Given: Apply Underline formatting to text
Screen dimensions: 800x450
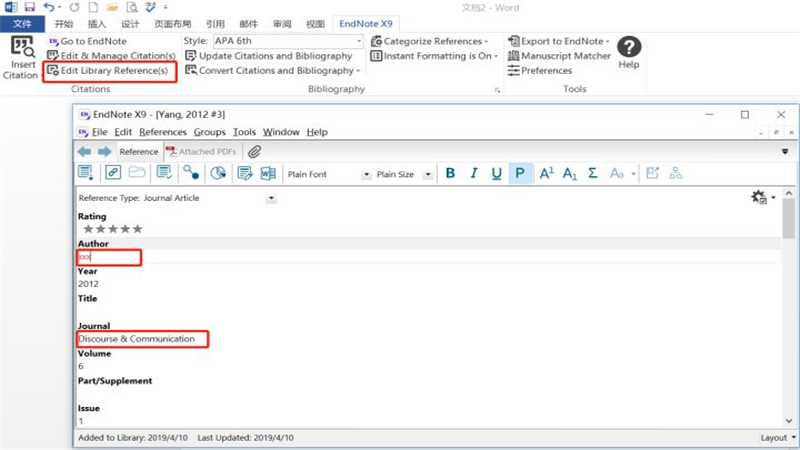Looking at the screenshot, I should tap(497, 174).
